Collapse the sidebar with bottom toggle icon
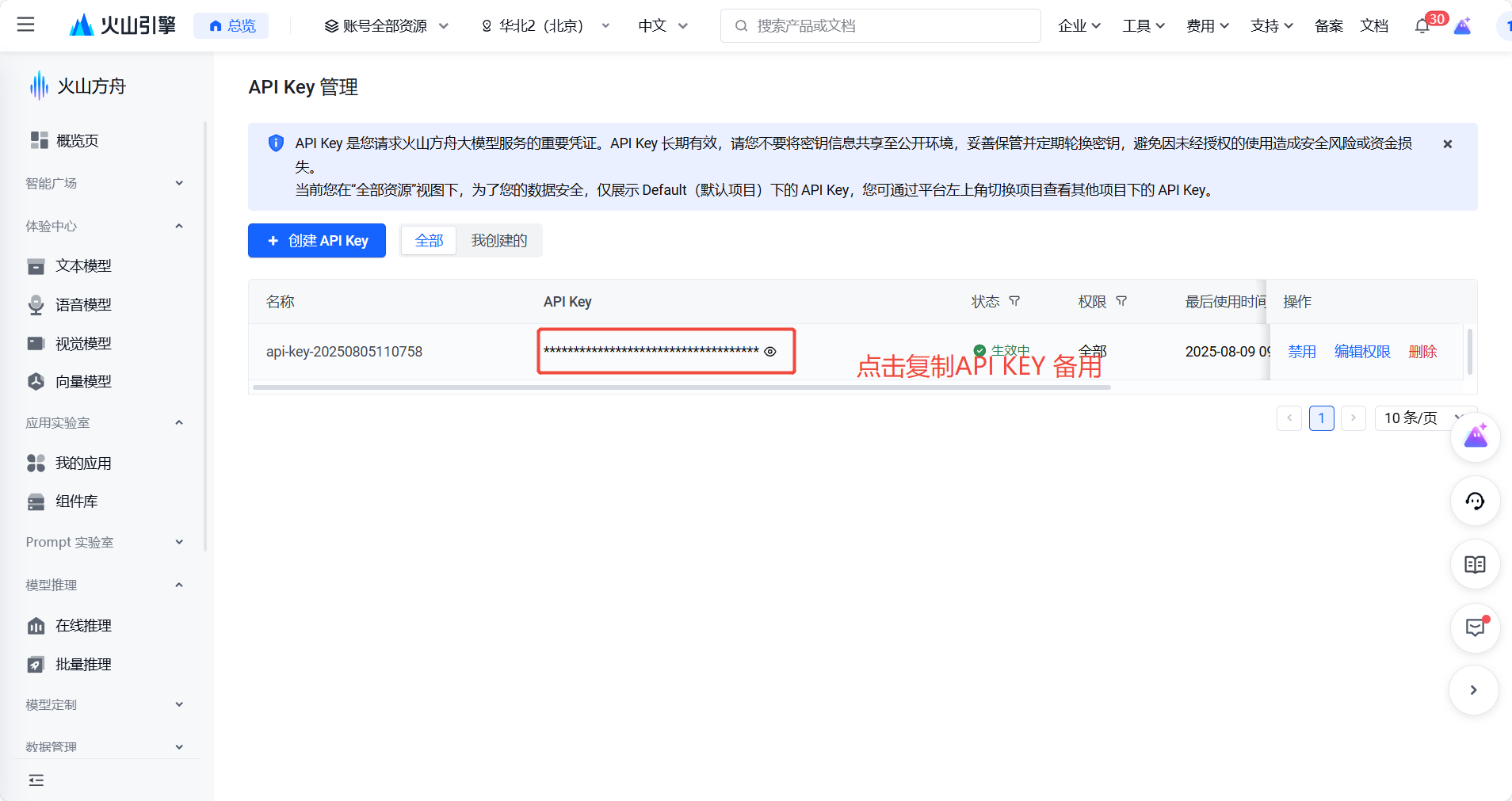Image resolution: width=1512 pixels, height=801 pixels. click(36, 780)
